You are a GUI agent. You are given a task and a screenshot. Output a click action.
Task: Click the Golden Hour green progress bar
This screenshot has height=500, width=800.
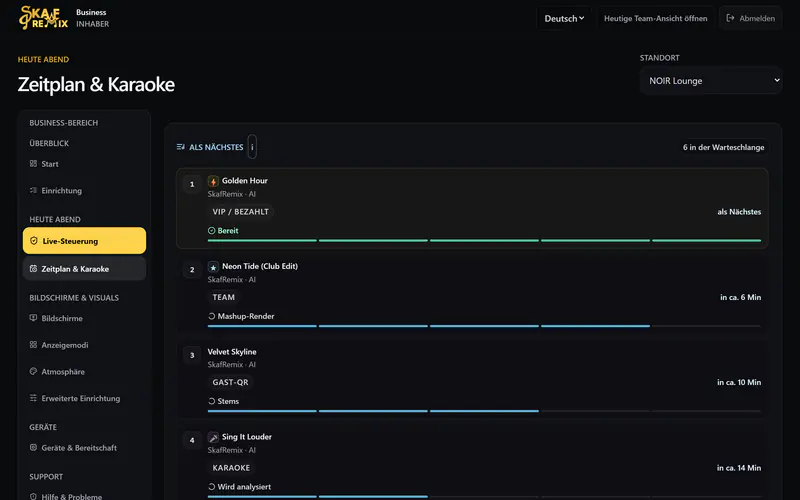click(x=484, y=240)
